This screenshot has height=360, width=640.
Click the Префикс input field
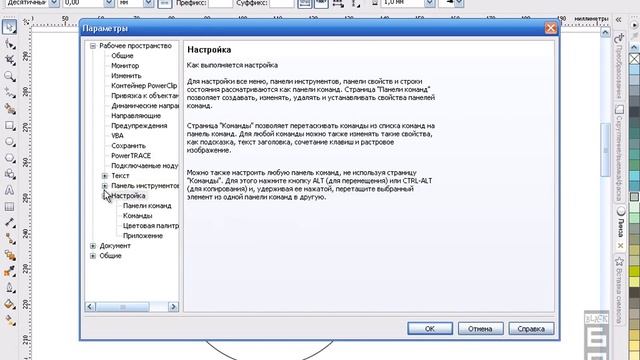220,3
